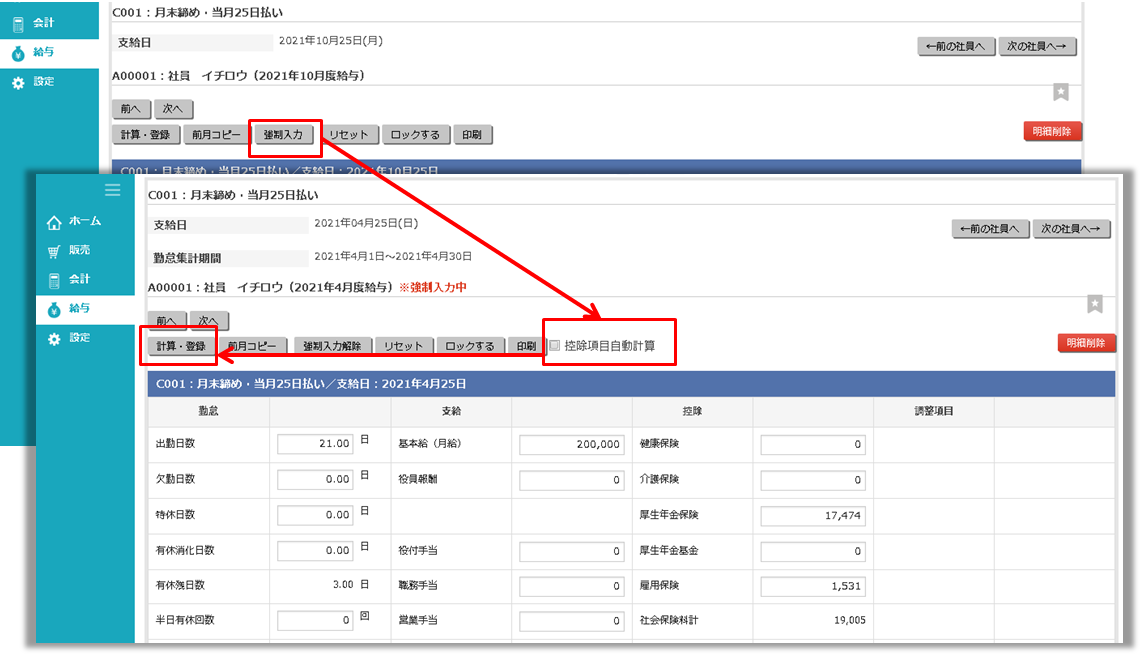Go to ホーム in the front sidebar
This screenshot has width=1147, height=656.
(75, 221)
